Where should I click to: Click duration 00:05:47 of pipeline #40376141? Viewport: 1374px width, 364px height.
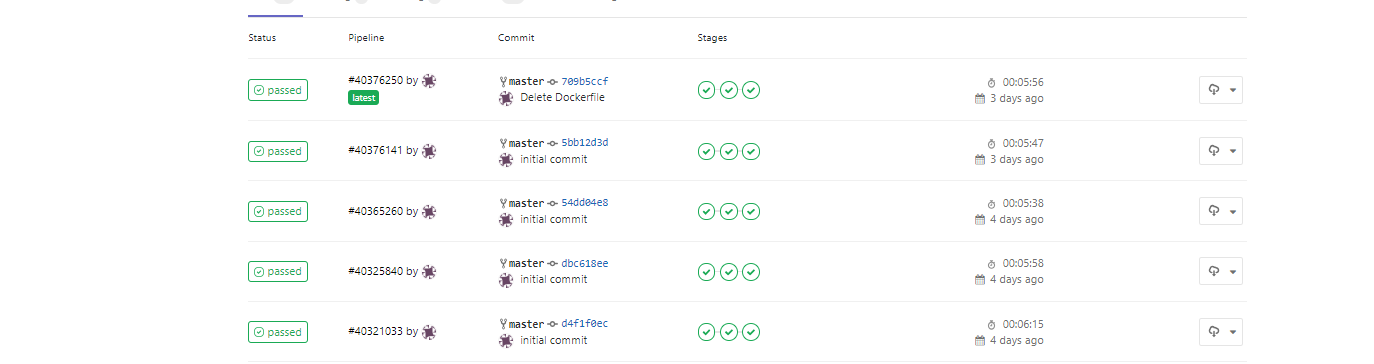[x=1023, y=143]
